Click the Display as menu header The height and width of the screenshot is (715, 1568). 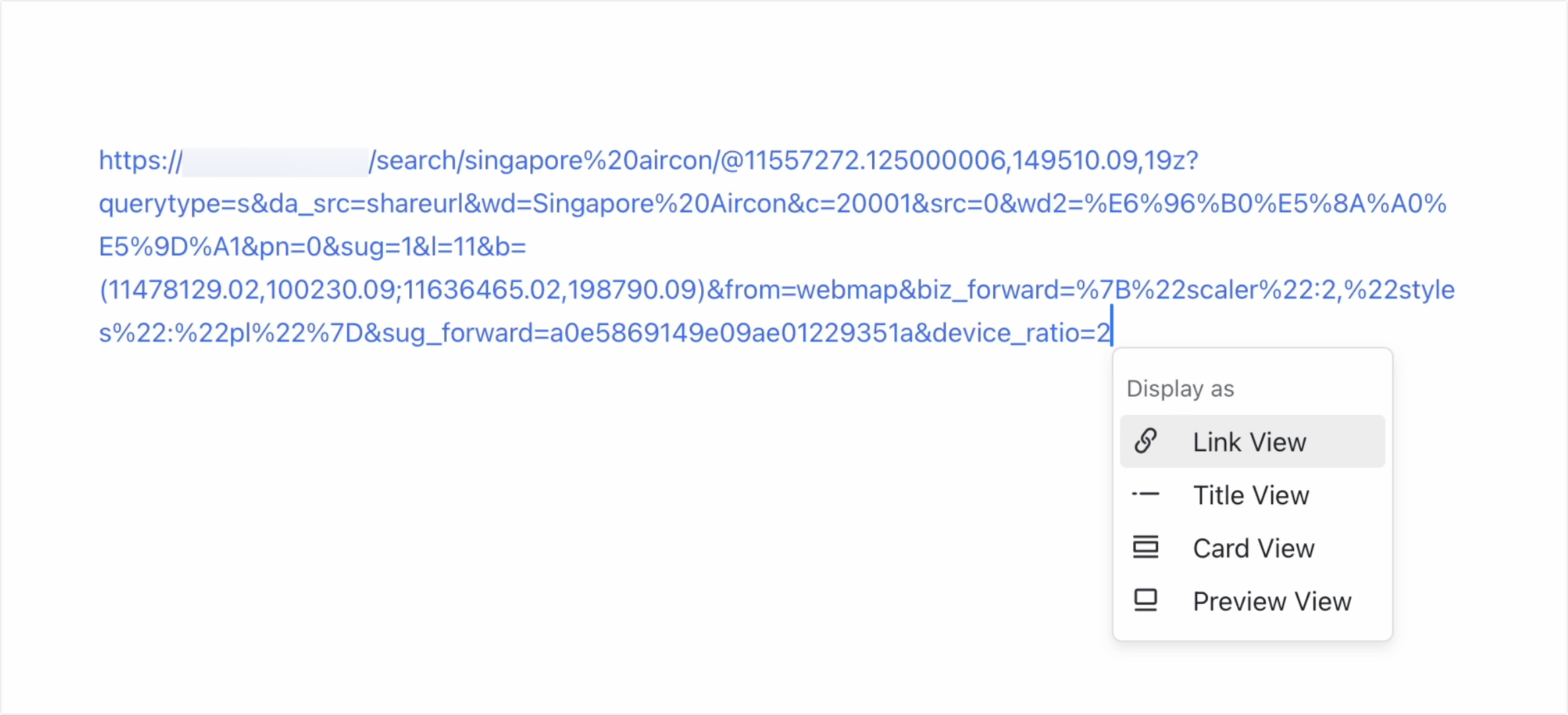[1180, 388]
